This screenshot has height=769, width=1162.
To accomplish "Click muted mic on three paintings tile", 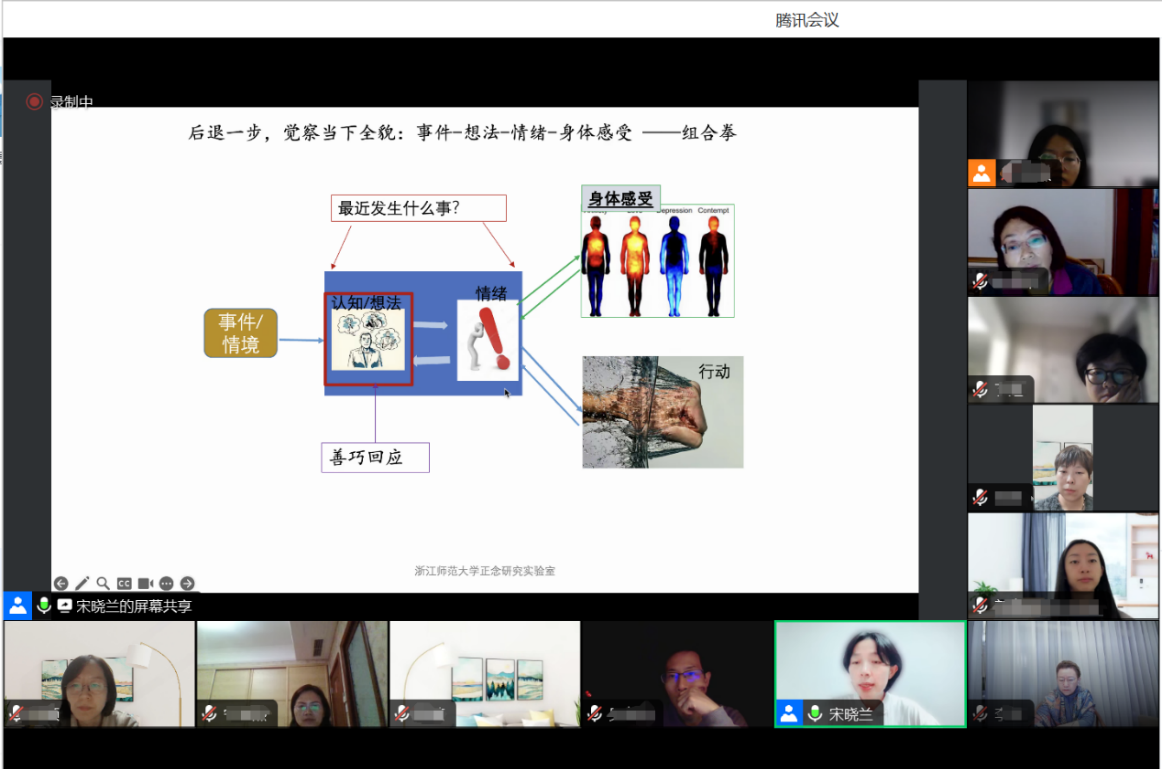I will point(402,713).
